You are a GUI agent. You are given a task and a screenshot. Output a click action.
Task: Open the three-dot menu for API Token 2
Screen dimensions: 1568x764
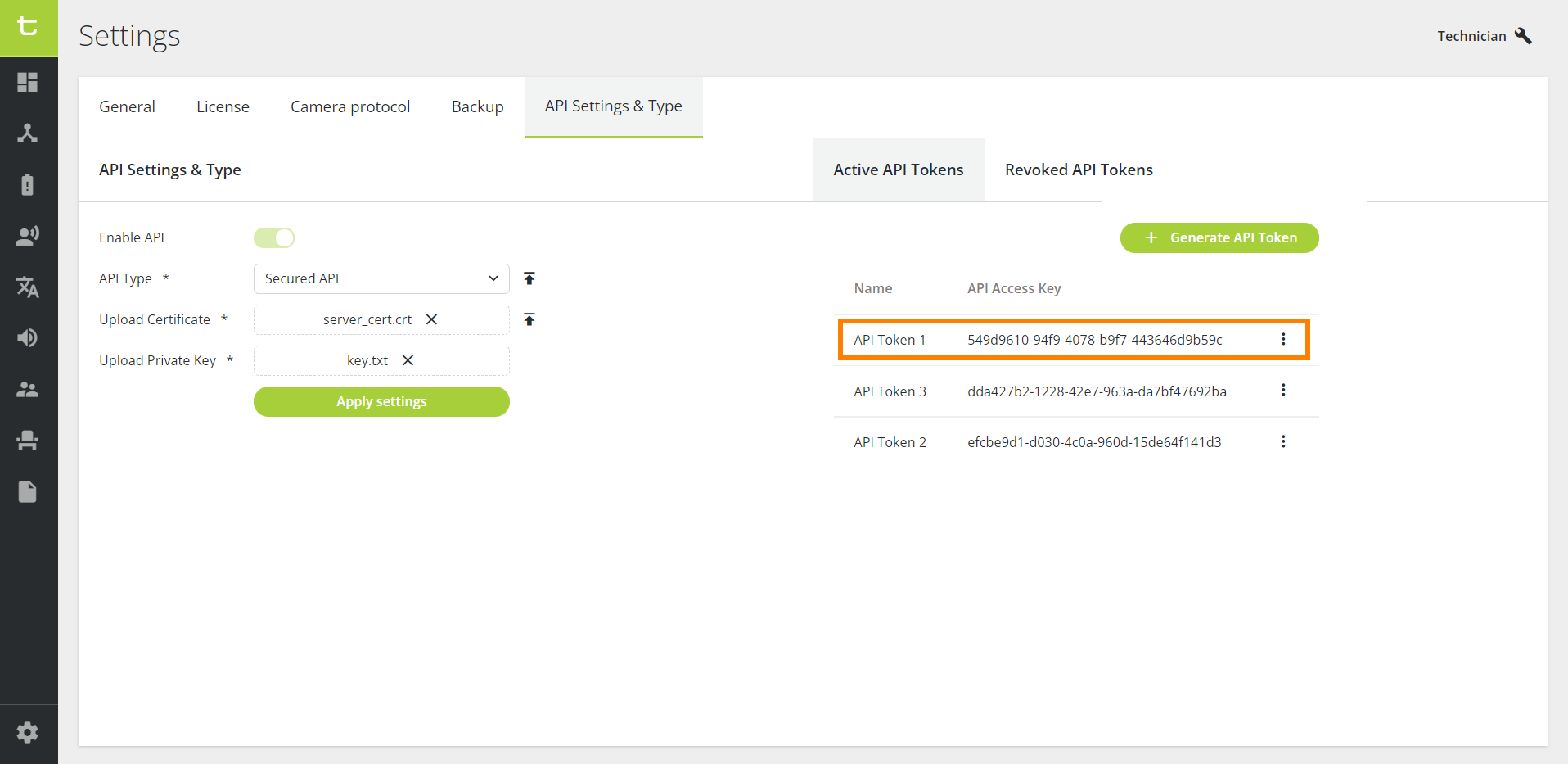tap(1283, 441)
